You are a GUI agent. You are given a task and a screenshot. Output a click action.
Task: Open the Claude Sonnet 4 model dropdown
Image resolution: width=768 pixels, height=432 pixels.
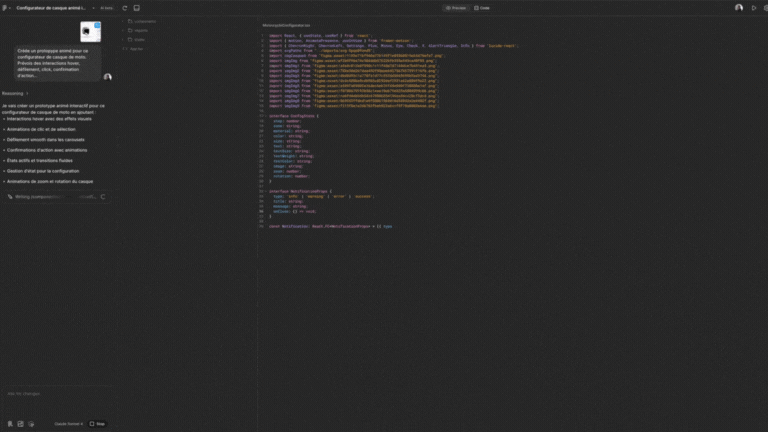pyautogui.click(x=68, y=423)
